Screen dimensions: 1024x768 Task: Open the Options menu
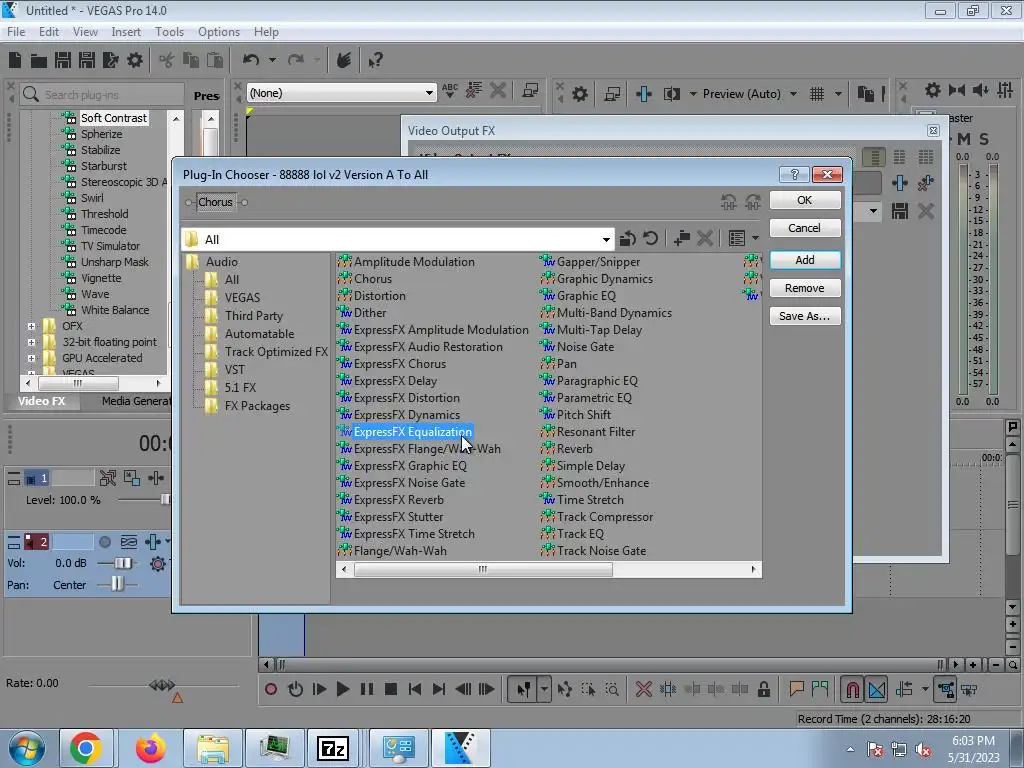pos(219,31)
